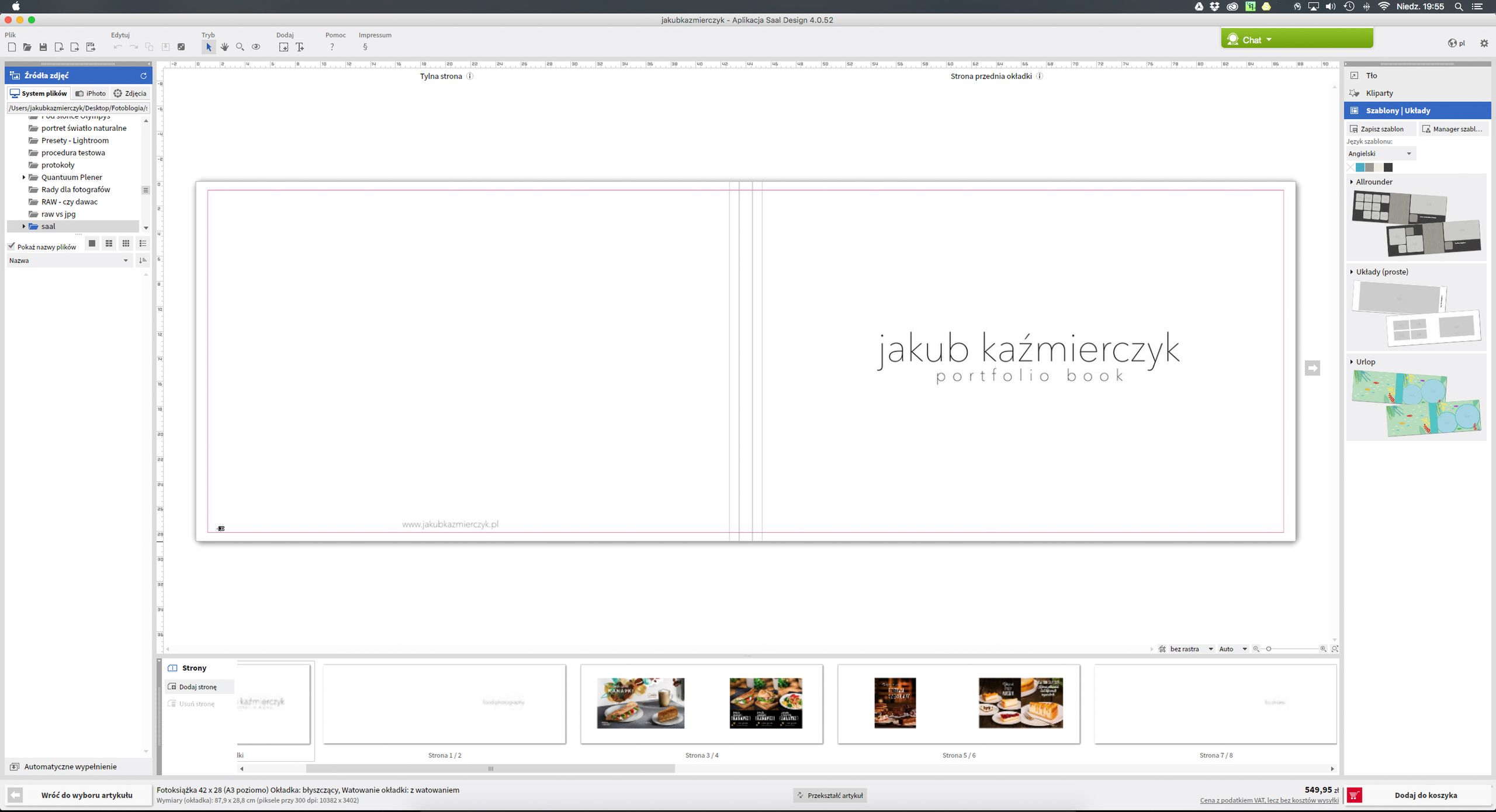Open 'Cena z podatkiem VAT' link
Image resolution: width=1496 pixels, height=812 pixels.
1269,800
